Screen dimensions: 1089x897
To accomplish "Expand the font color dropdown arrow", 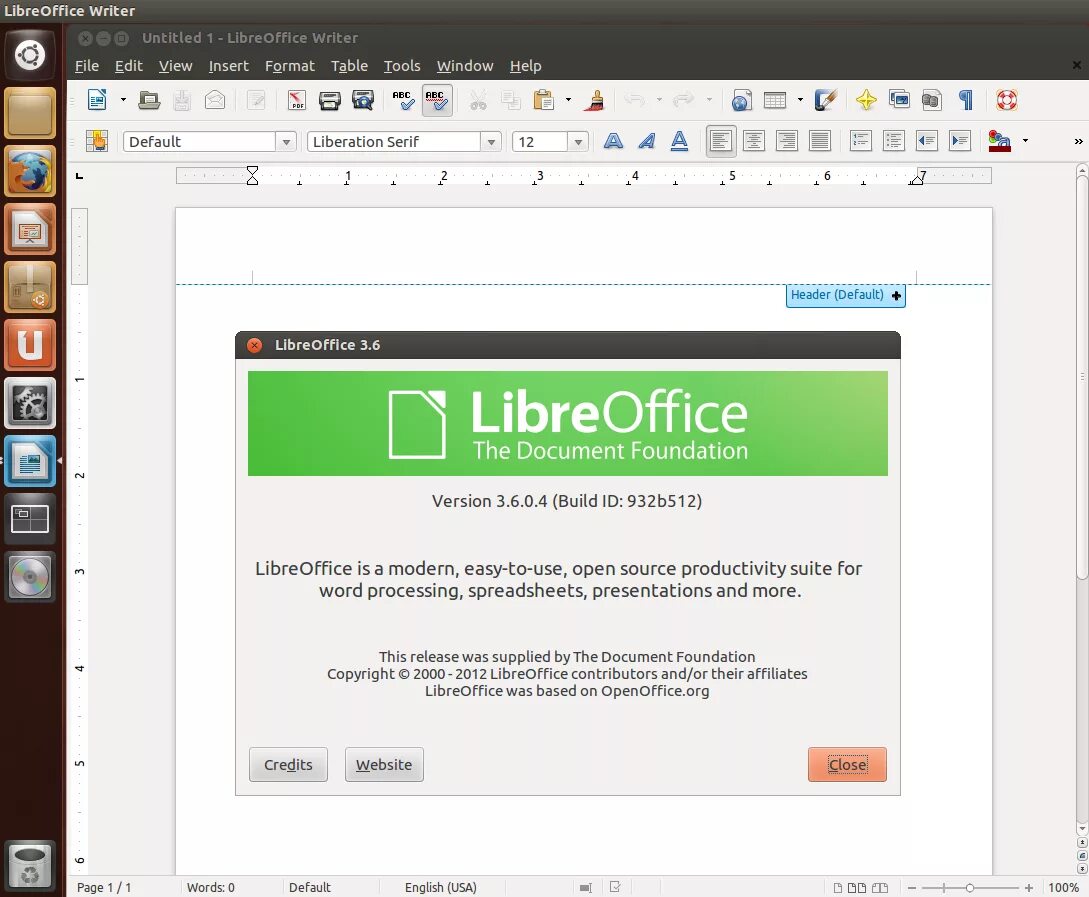I will click(x=1025, y=141).
